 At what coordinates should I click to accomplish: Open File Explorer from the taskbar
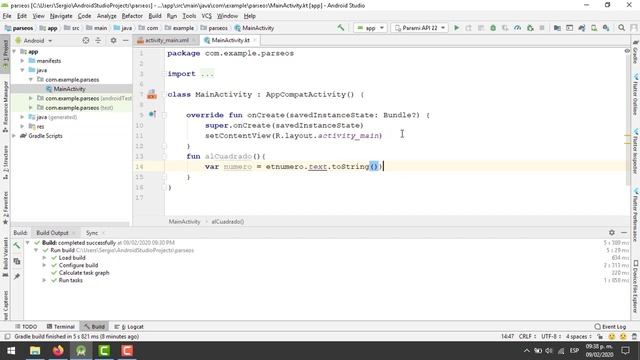[35, 351]
